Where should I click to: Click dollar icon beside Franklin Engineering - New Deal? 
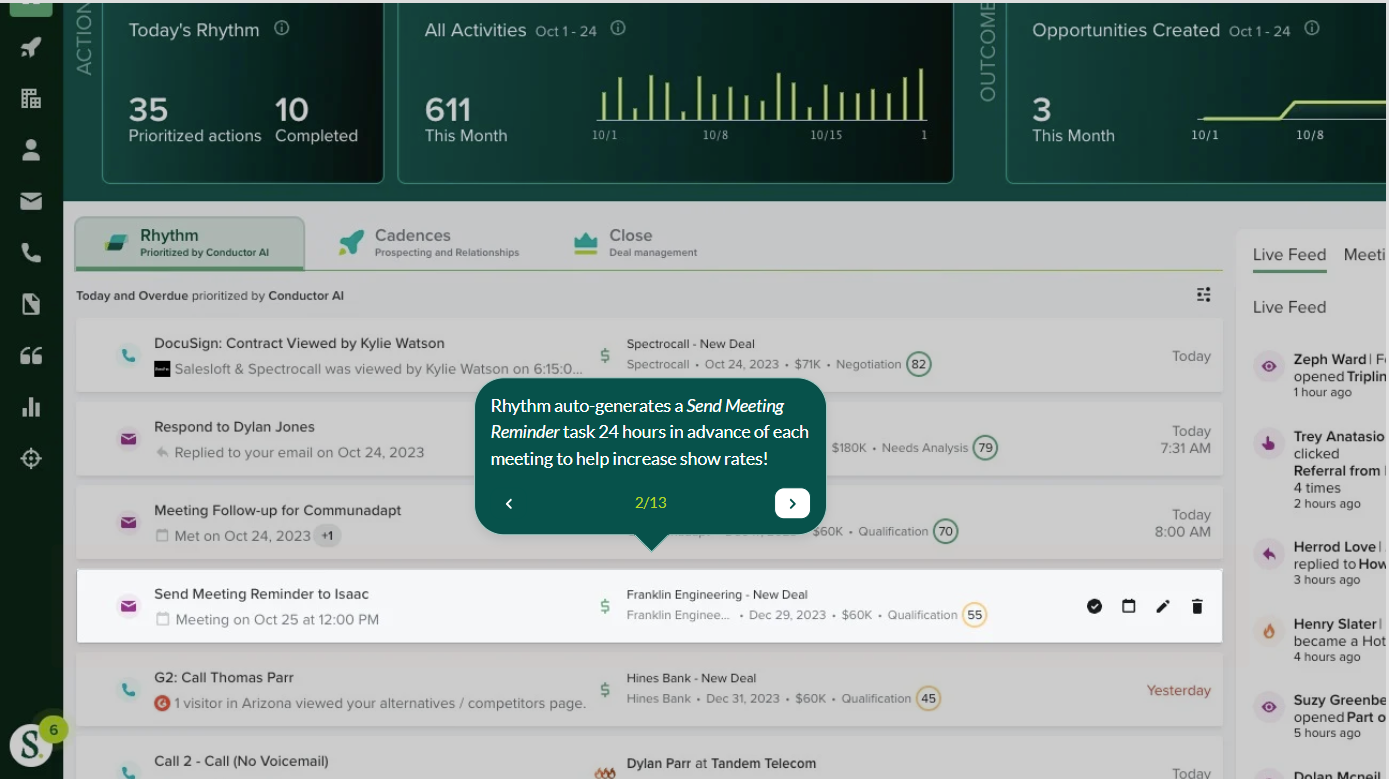tap(605, 606)
